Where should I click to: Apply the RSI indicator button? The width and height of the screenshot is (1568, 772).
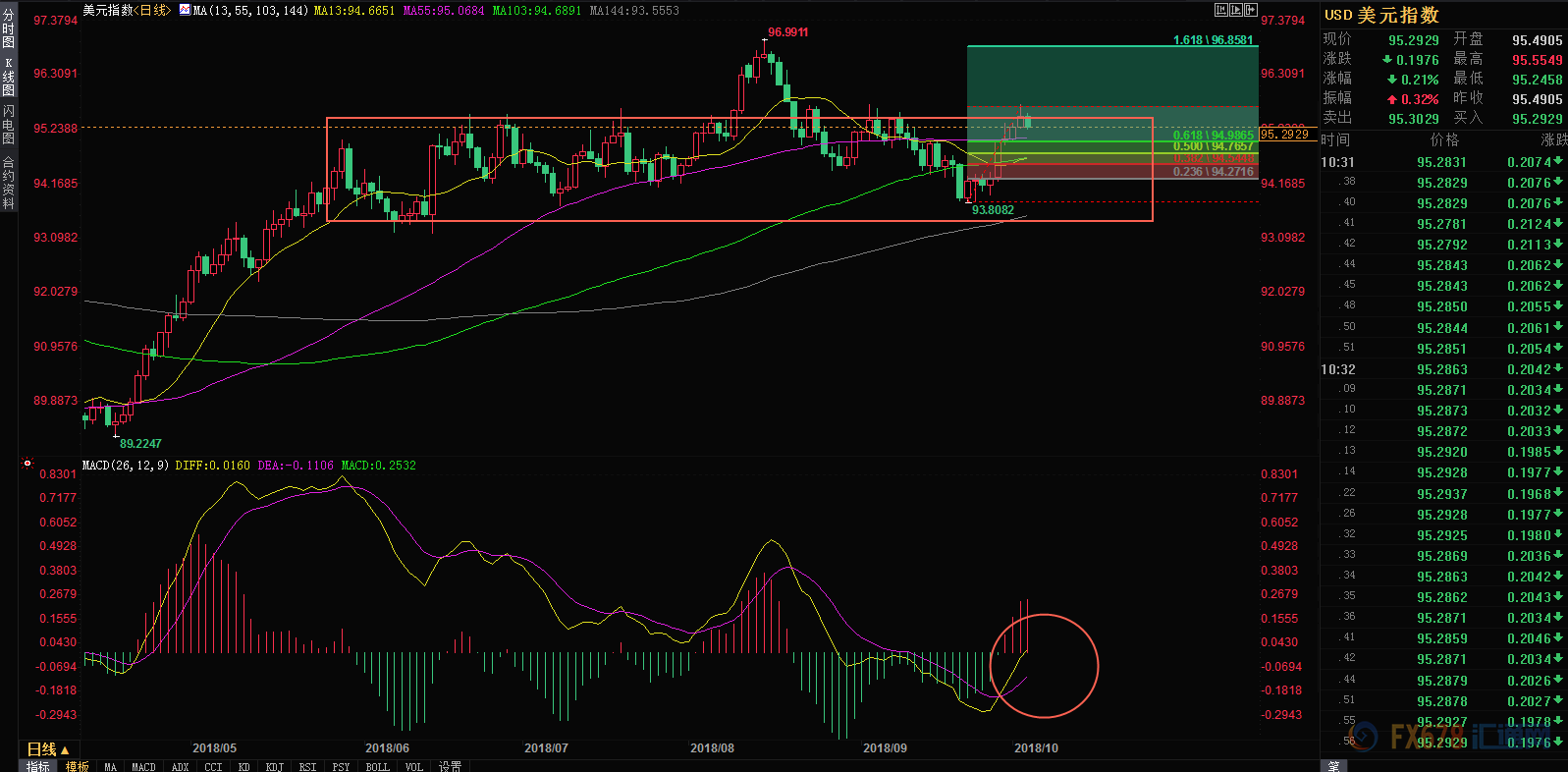pos(307,766)
